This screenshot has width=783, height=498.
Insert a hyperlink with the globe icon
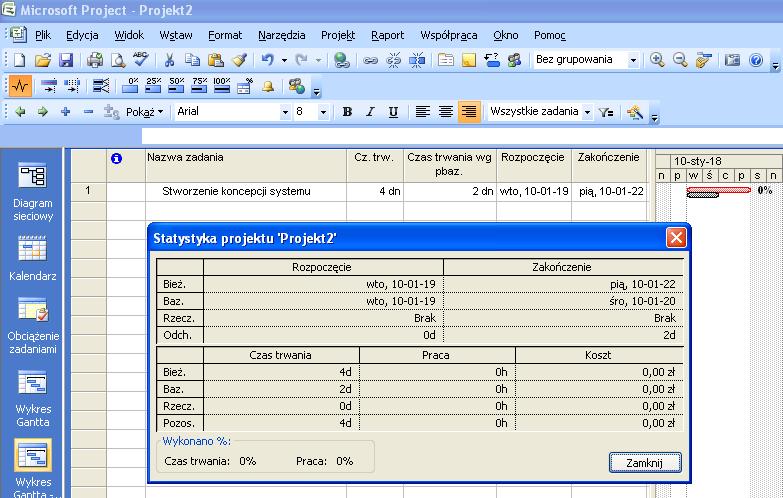342,60
